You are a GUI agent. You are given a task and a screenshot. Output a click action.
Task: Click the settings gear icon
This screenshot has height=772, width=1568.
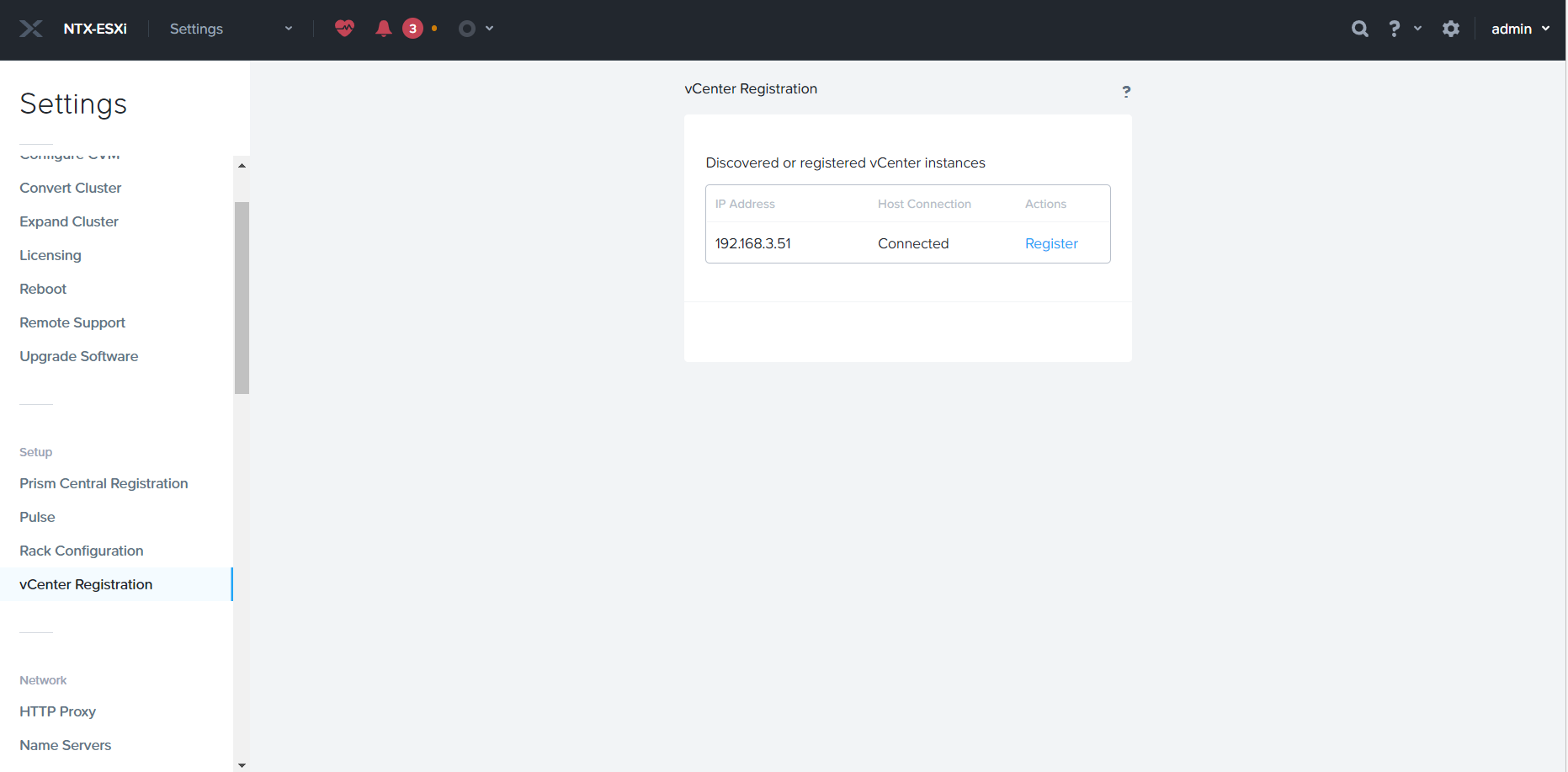(x=1451, y=29)
